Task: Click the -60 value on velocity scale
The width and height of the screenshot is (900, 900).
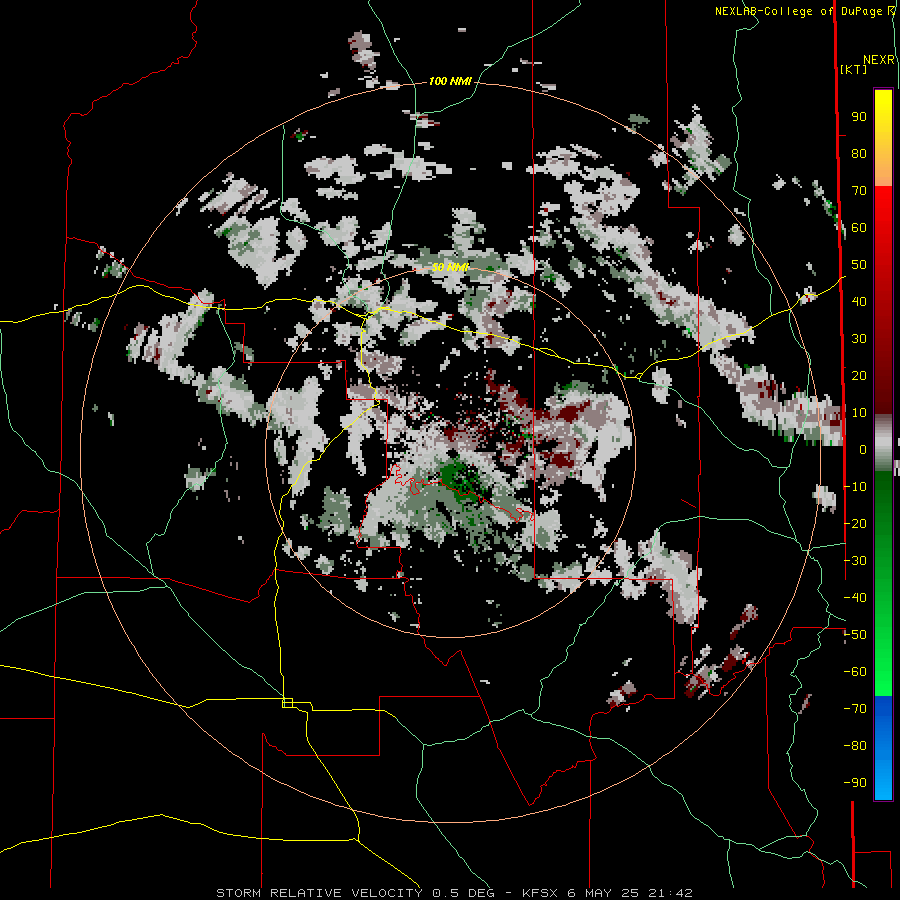Action: pyautogui.click(x=855, y=672)
